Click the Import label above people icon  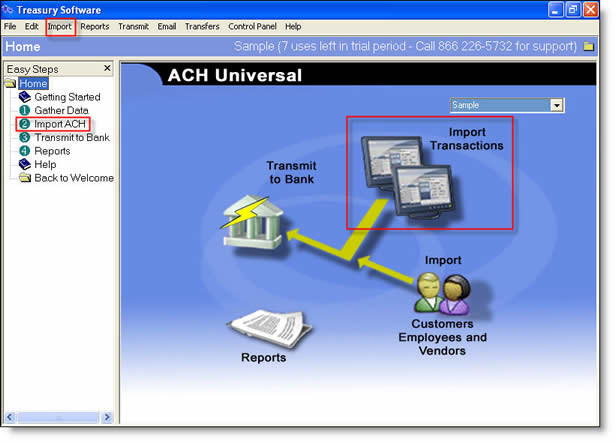[443, 260]
